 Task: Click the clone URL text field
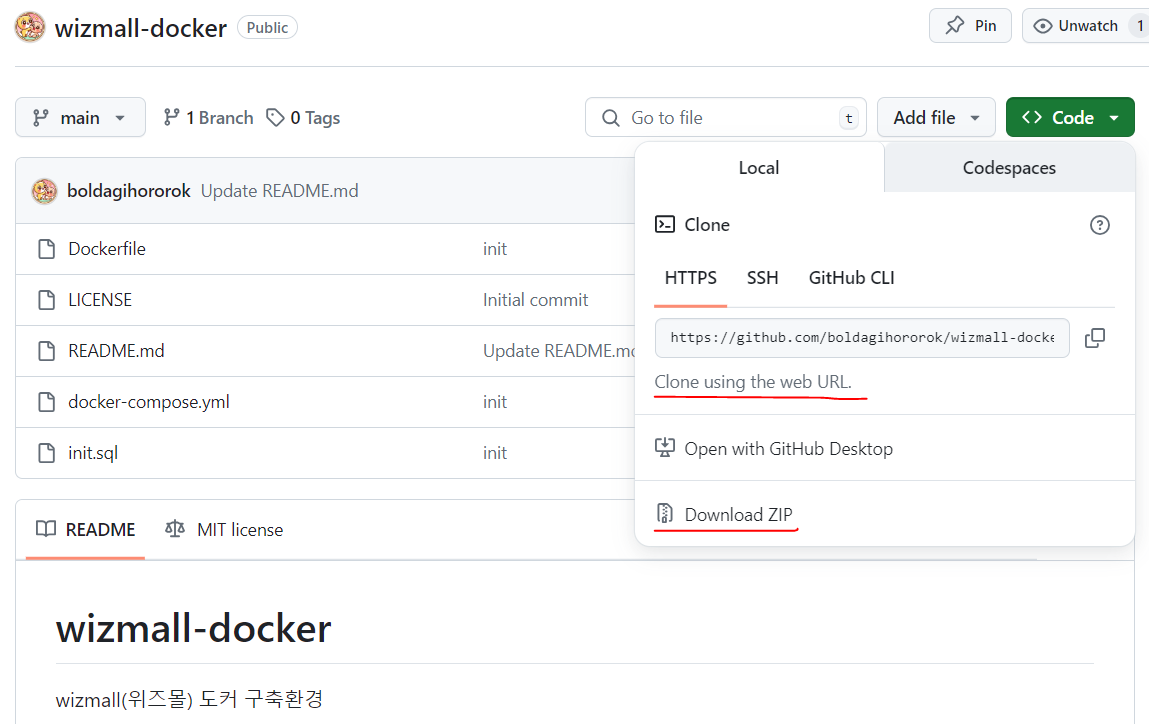click(862, 338)
